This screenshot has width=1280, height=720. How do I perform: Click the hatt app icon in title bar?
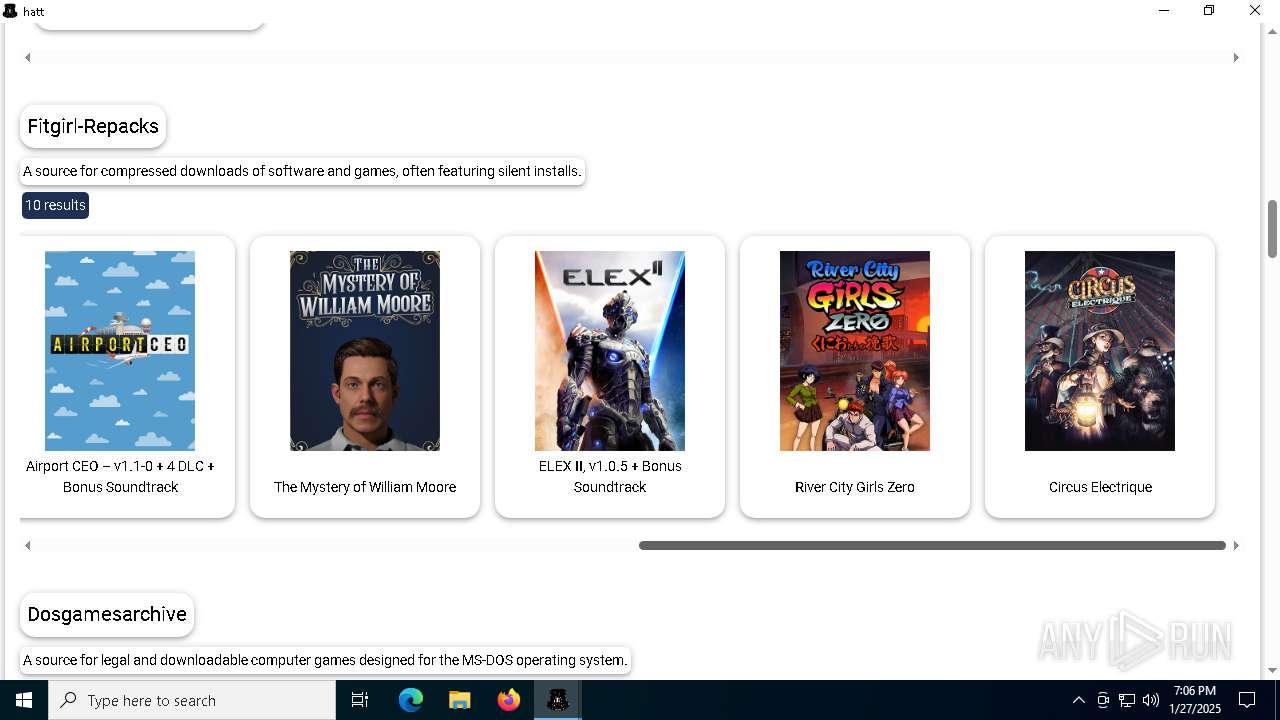point(10,11)
